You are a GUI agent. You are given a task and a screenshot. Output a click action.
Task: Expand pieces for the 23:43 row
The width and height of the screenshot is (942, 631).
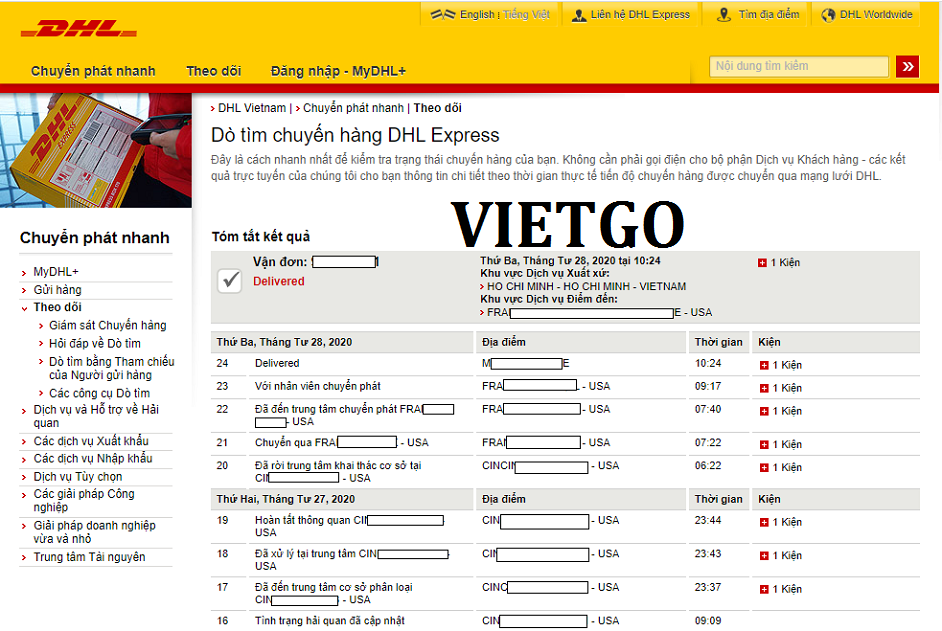[764, 556]
